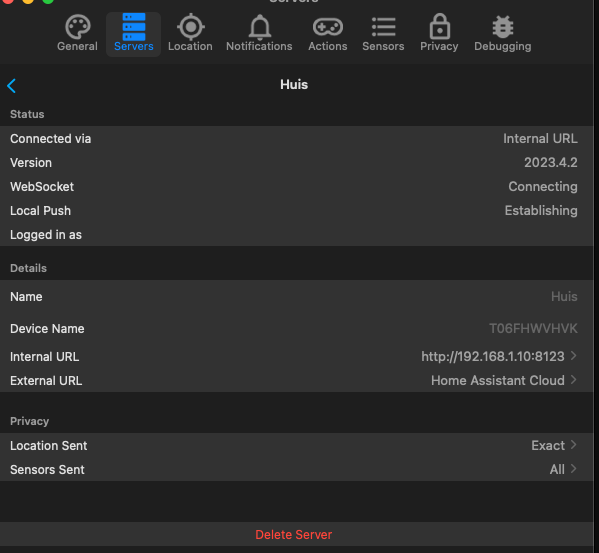Viewport: 599px width, 553px height.
Task: Click the Privacy tab label text
Action: (x=439, y=47)
